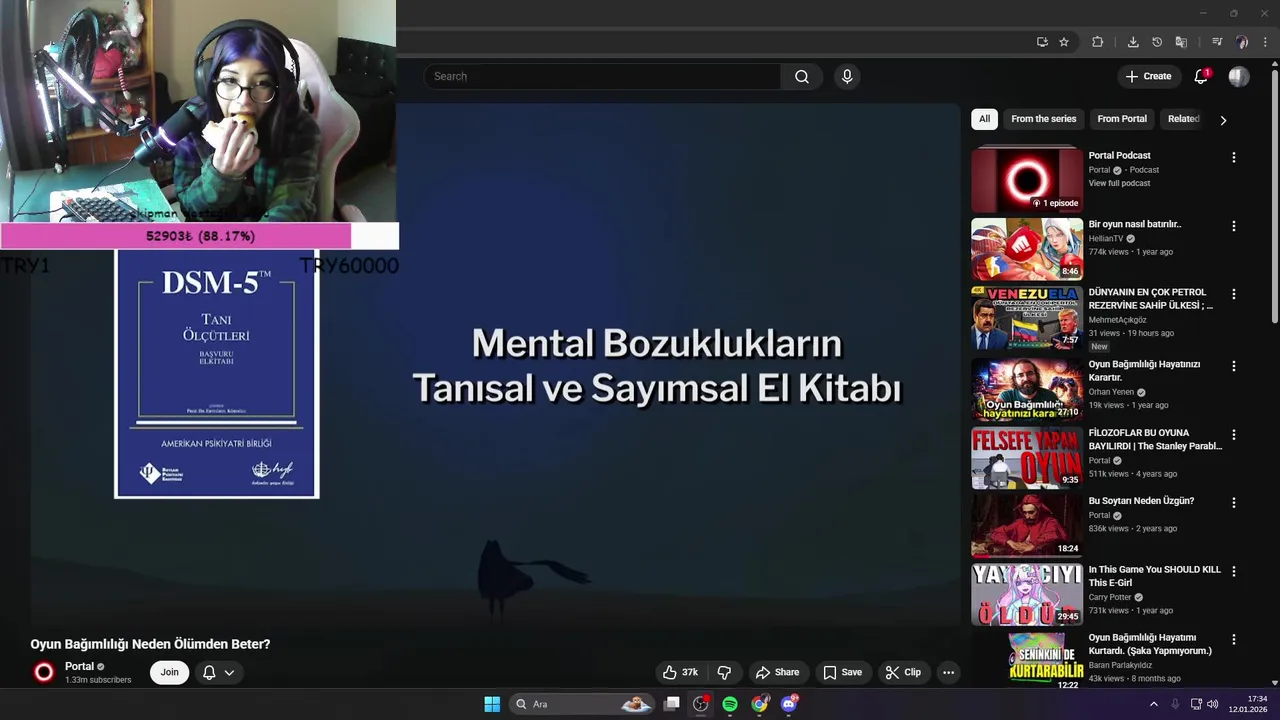This screenshot has width=1280, height=720.
Task: Click inside the YouTube Search field
Action: pyautogui.click(x=603, y=77)
